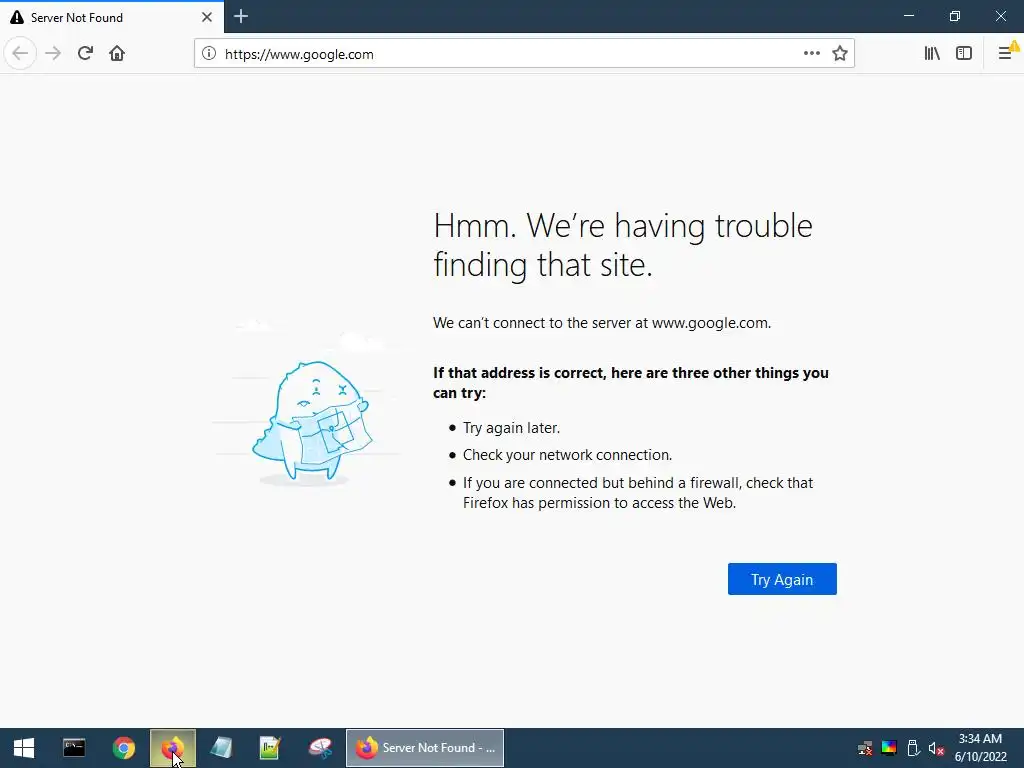Open the page actions three-dot menu
Image resolution: width=1024 pixels, height=768 pixels.
[812, 54]
